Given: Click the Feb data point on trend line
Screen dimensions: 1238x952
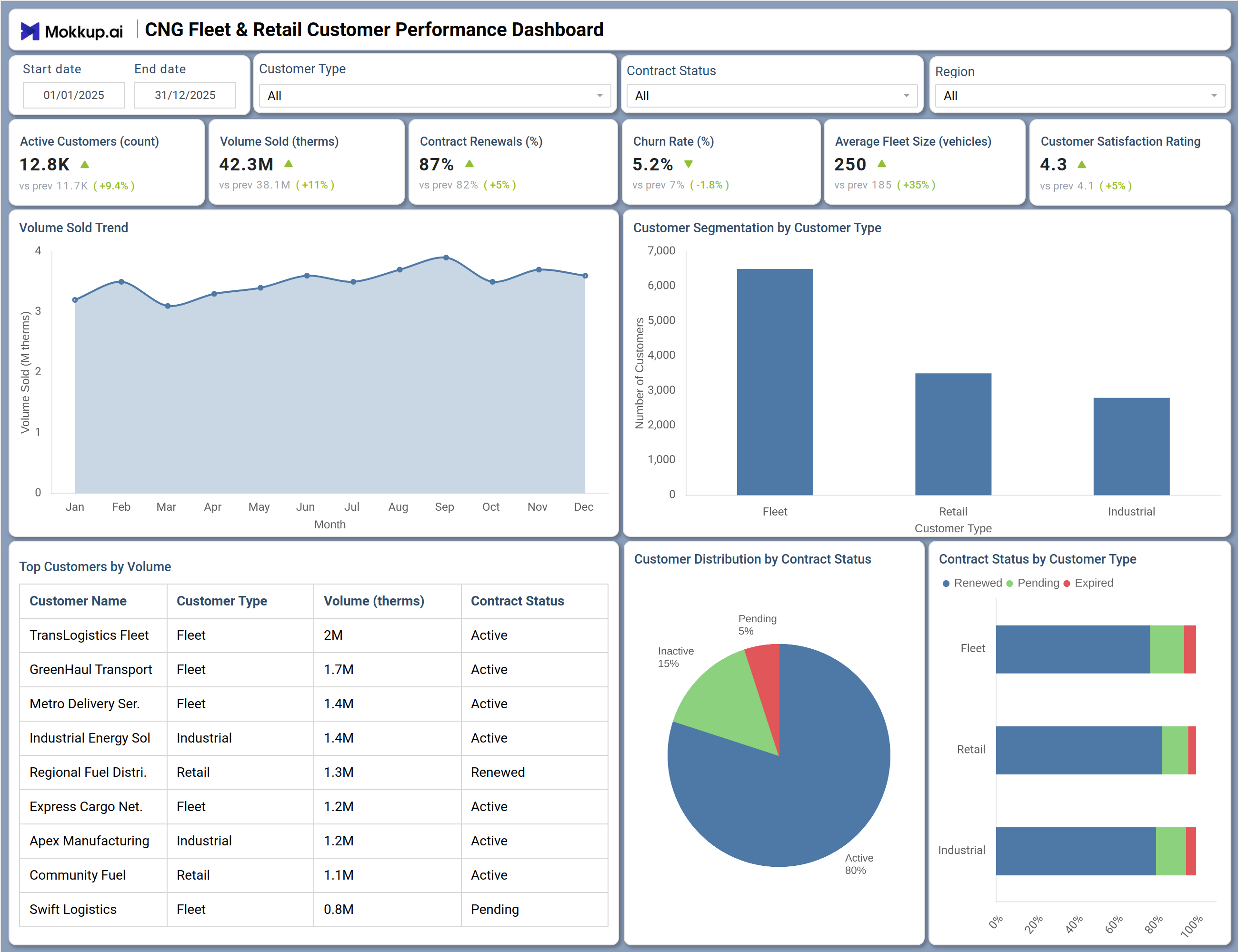Looking at the screenshot, I should pyautogui.click(x=121, y=282).
